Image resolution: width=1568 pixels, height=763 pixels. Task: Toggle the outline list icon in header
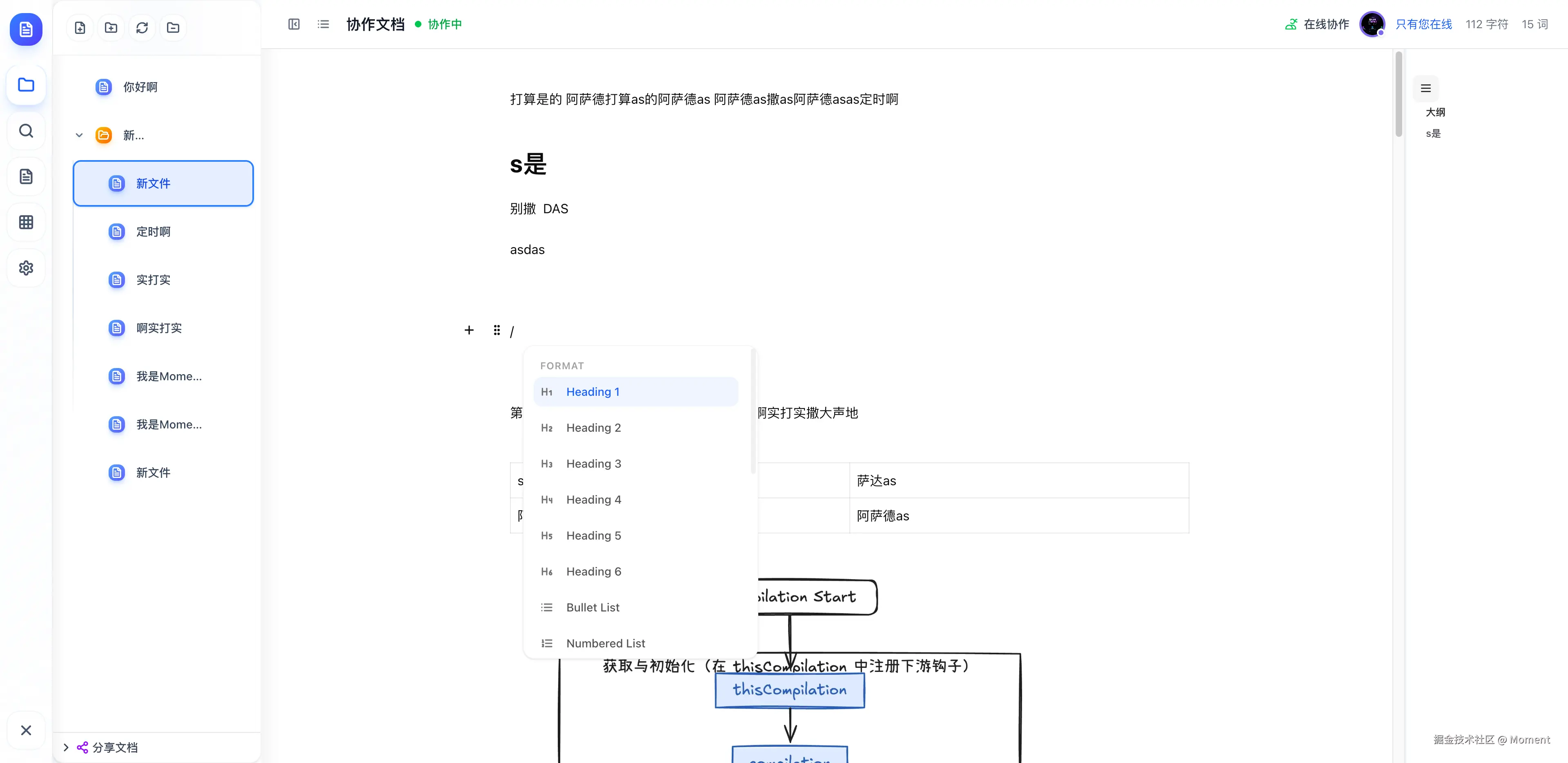[x=323, y=25]
